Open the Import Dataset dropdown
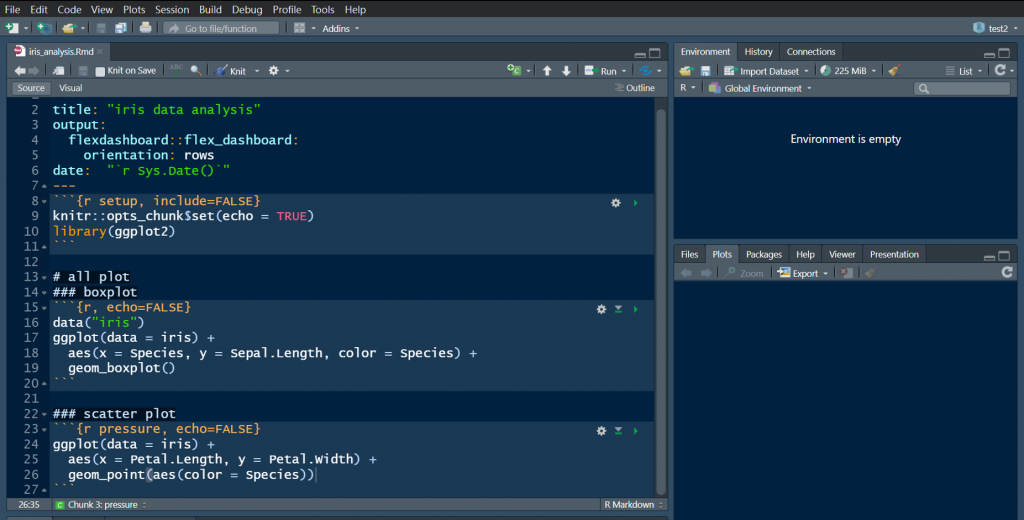1024x520 pixels. point(766,71)
